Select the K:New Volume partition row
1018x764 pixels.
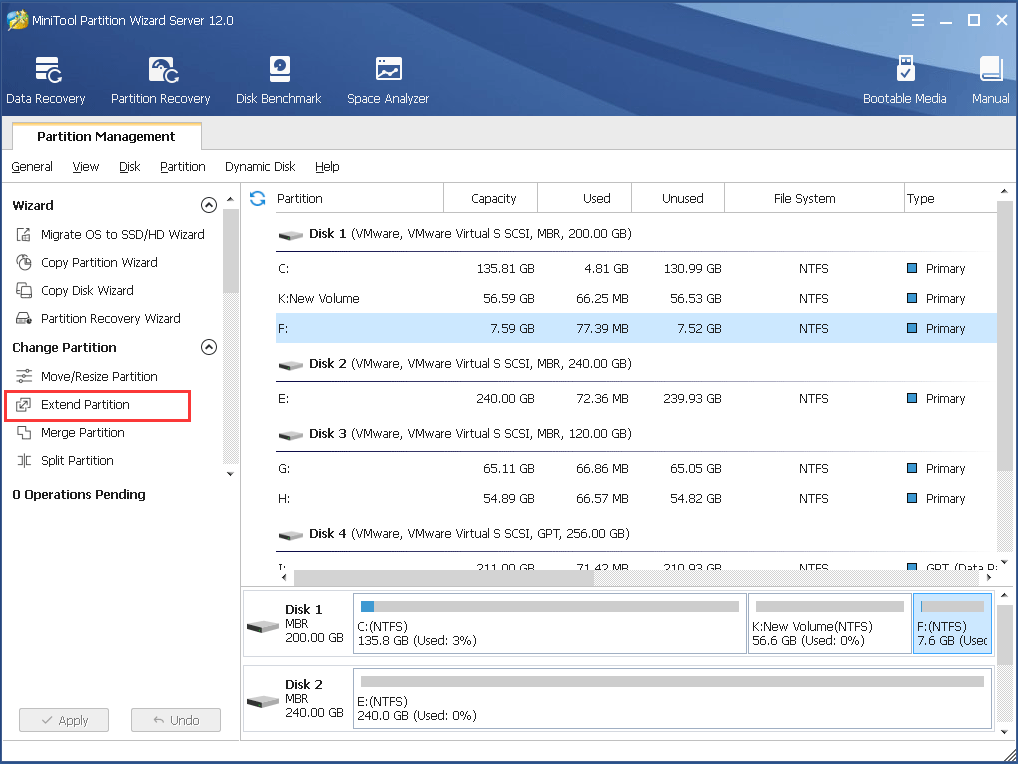pos(636,299)
